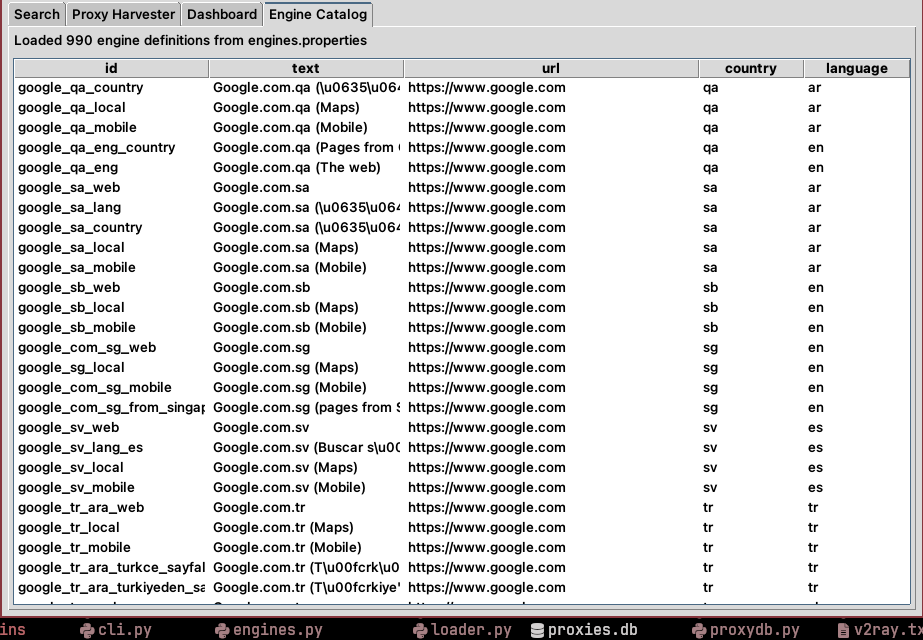This screenshot has width=923, height=640.
Task: Select row google_tr_ara_web
Action: [462, 508]
